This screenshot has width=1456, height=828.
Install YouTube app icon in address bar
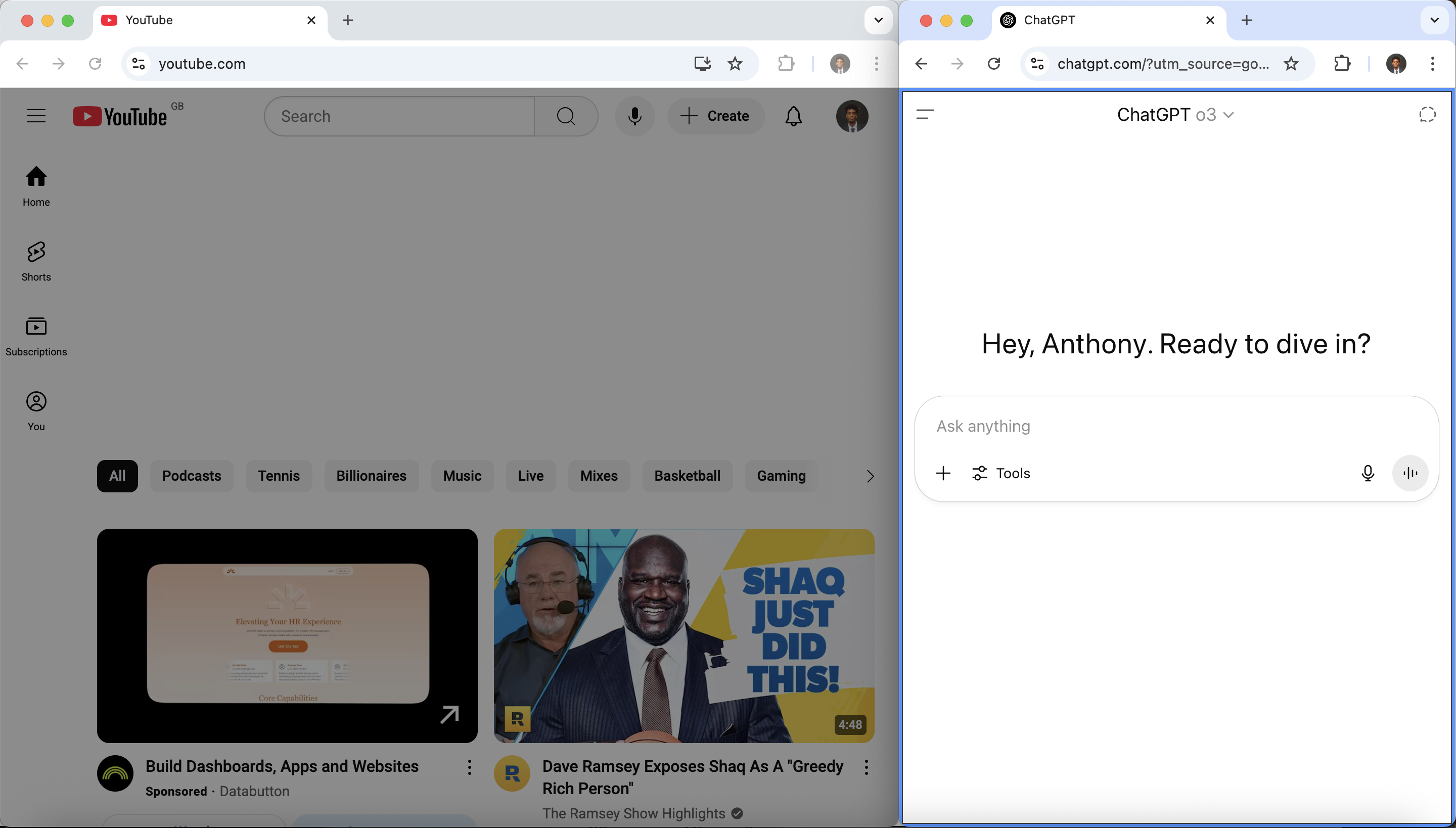(x=702, y=63)
